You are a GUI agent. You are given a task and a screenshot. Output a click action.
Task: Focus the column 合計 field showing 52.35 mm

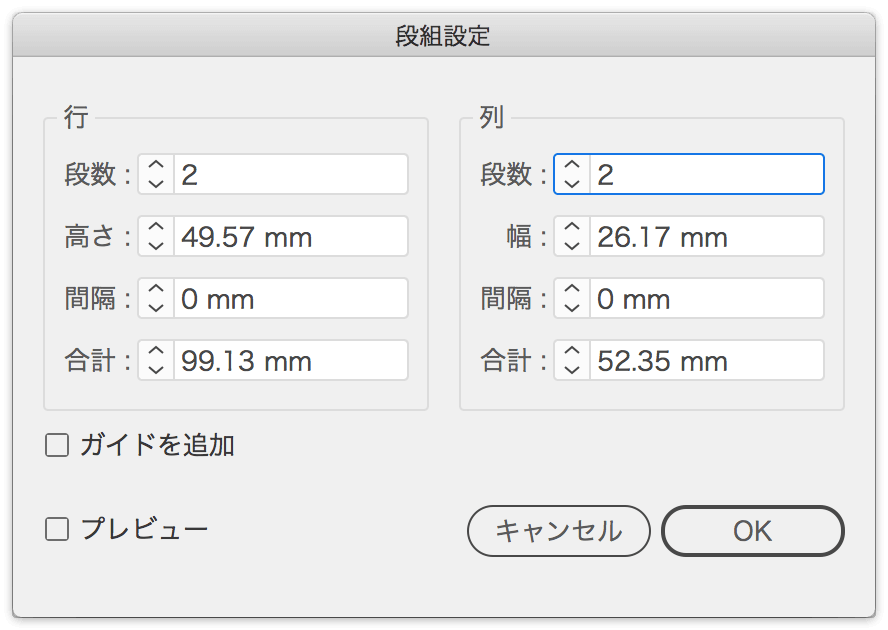pyautogui.click(x=707, y=360)
